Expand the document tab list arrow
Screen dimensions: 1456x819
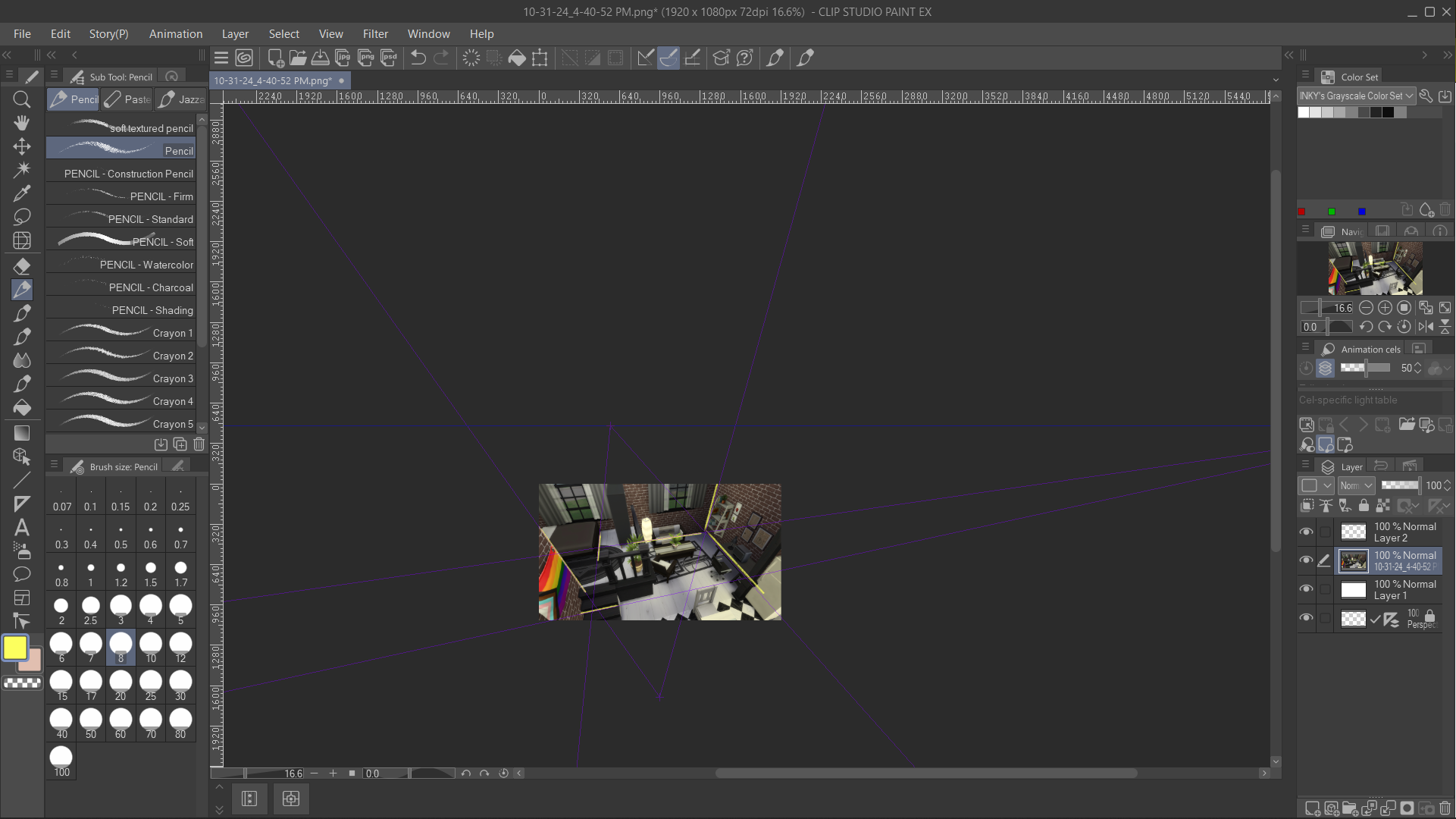tap(1276, 80)
